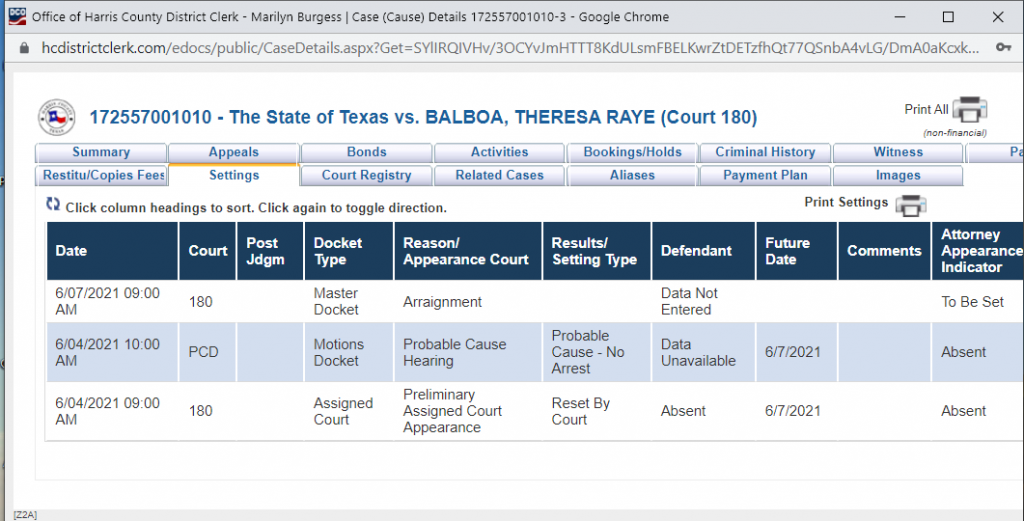Open the Bookings/Holds tab
The height and width of the screenshot is (521, 1024).
(x=632, y=152)
